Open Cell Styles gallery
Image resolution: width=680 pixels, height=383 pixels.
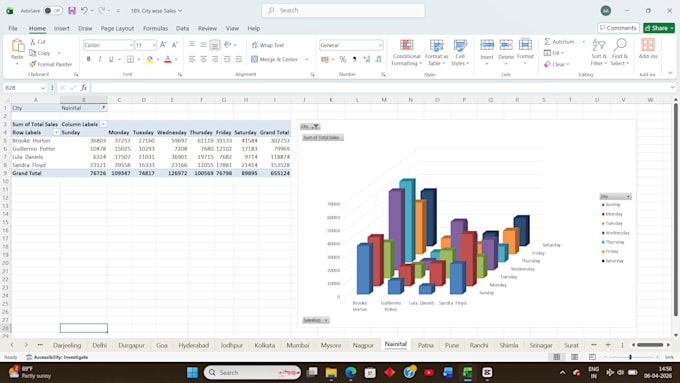coord(460,52)
